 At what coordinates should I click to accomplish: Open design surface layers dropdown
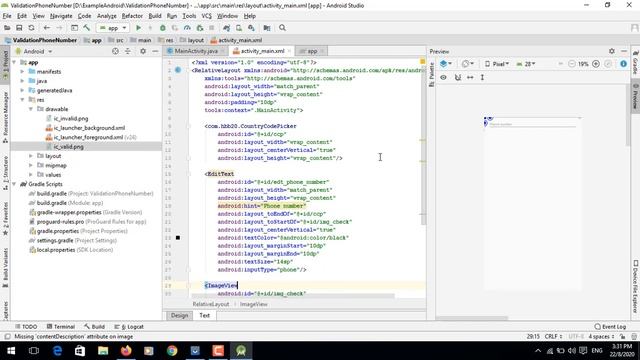pos(446,64)
